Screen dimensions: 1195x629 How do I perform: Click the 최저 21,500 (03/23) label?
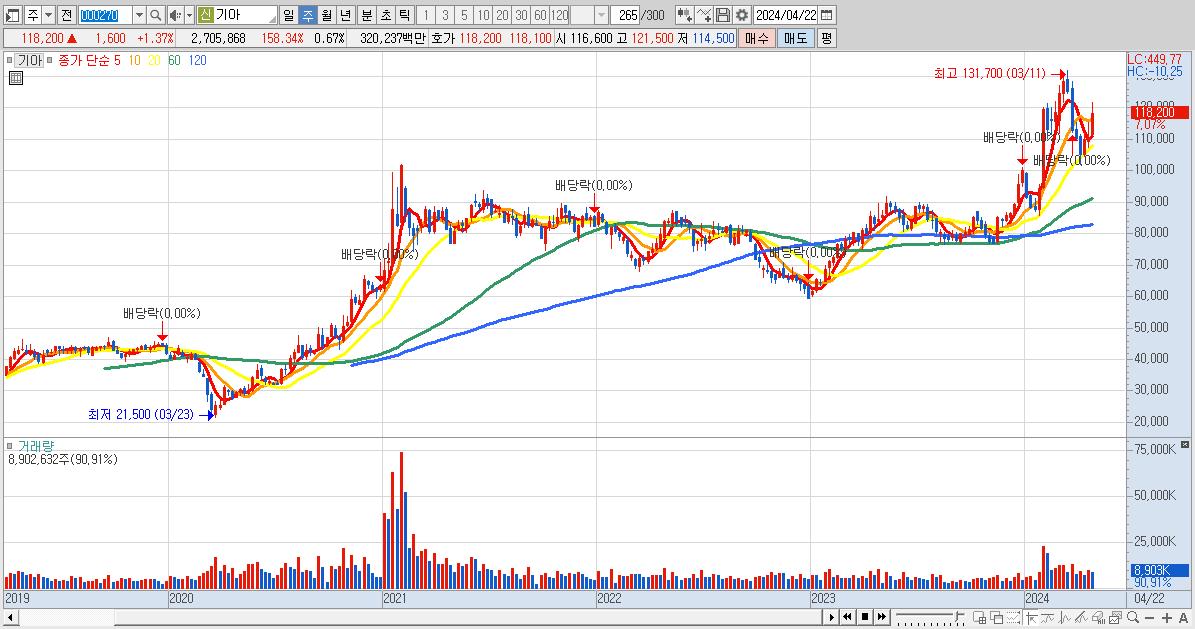pos(141,415)
